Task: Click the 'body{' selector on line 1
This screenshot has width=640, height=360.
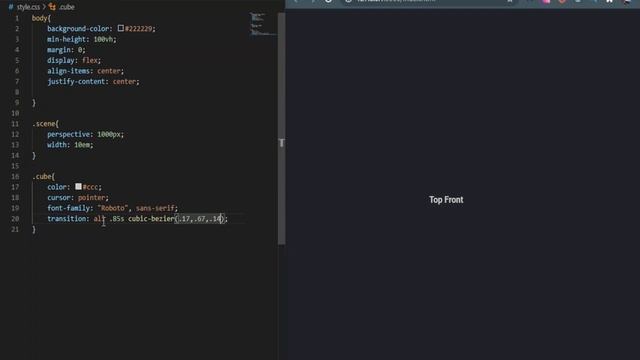Action: (41, 18)
